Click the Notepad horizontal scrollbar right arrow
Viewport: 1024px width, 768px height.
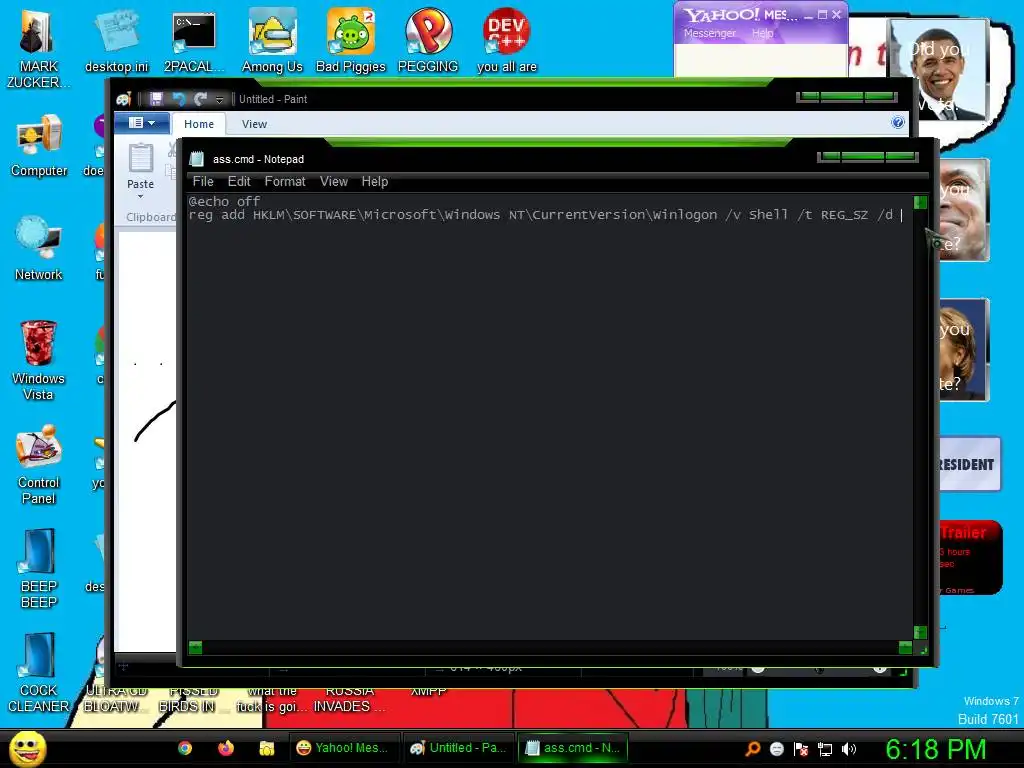905,647
